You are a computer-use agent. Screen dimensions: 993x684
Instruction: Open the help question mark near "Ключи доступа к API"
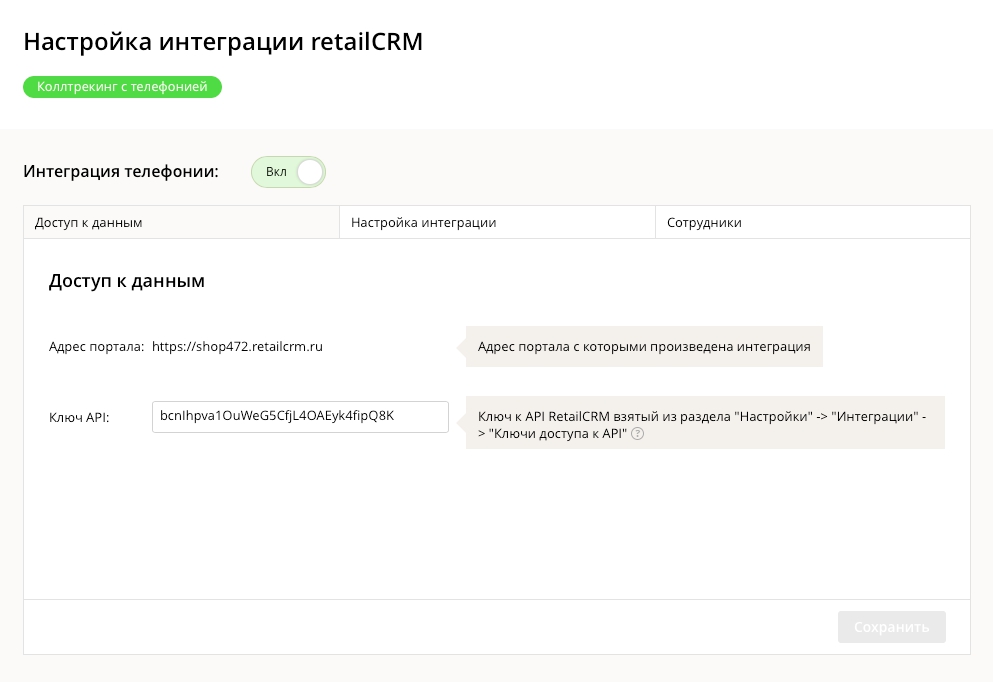[638, 434]
